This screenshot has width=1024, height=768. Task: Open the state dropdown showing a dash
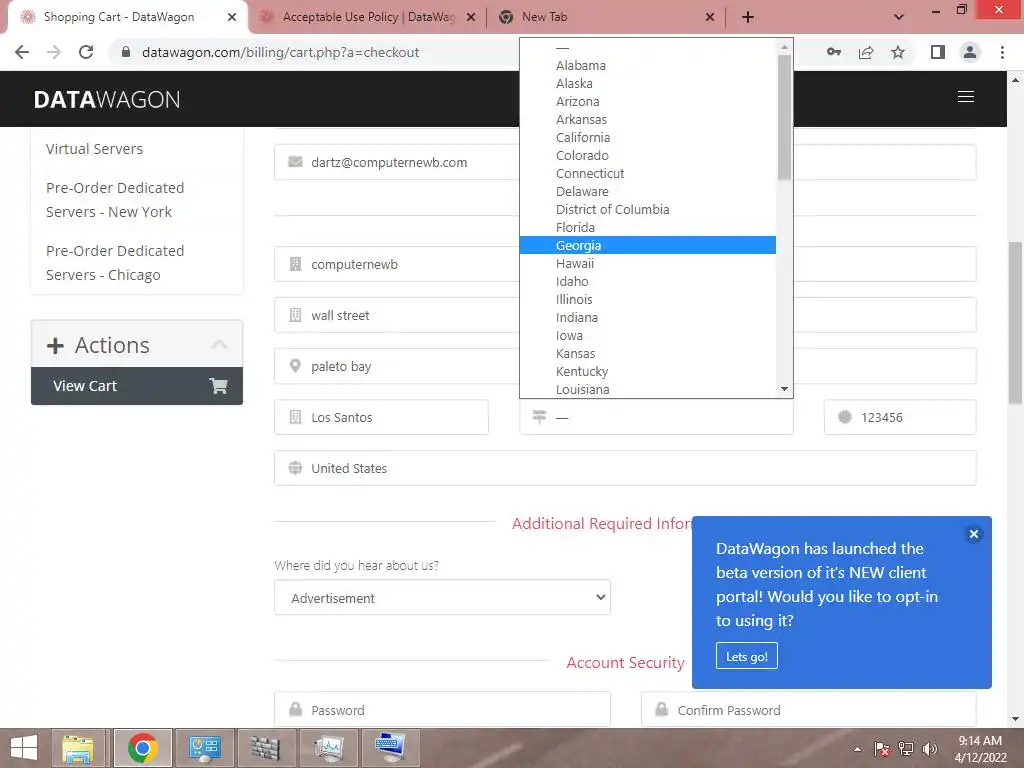tap(656, 417)
